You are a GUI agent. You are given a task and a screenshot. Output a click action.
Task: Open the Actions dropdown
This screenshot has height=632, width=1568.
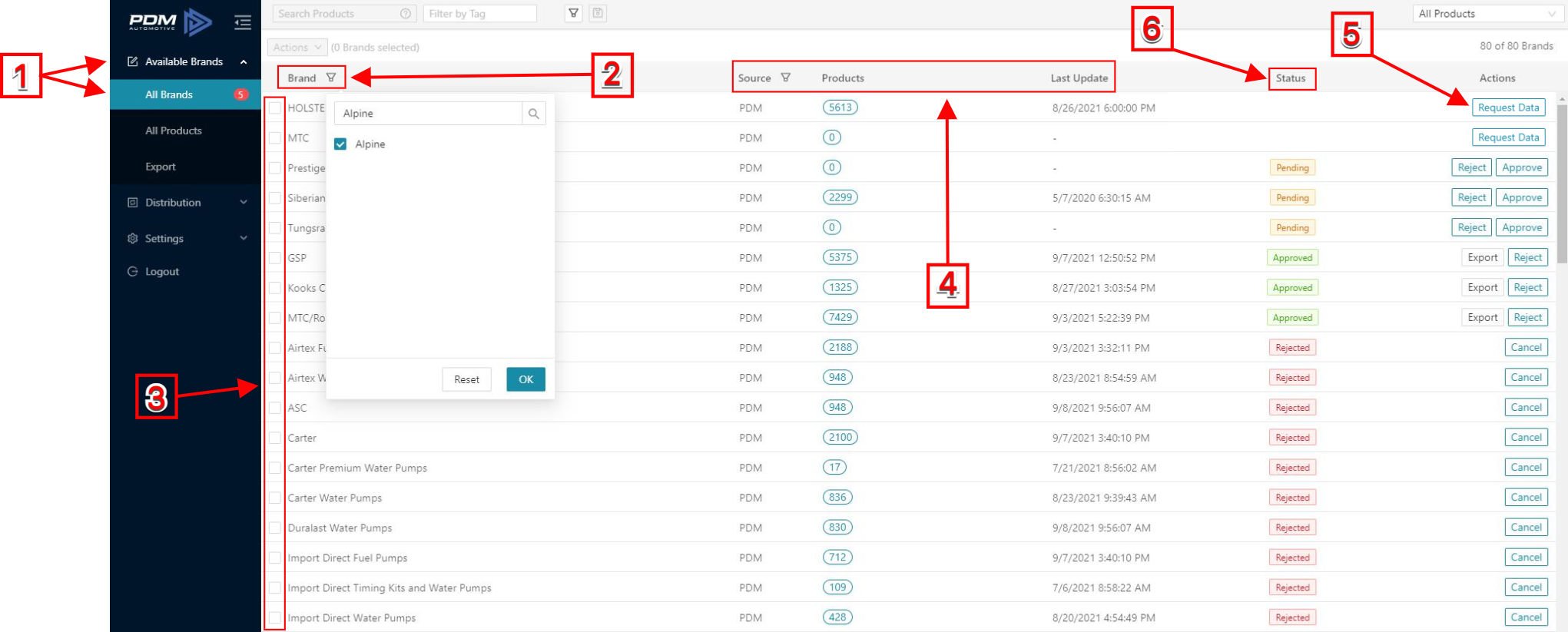pyautogui.click(x=297, y=47)
